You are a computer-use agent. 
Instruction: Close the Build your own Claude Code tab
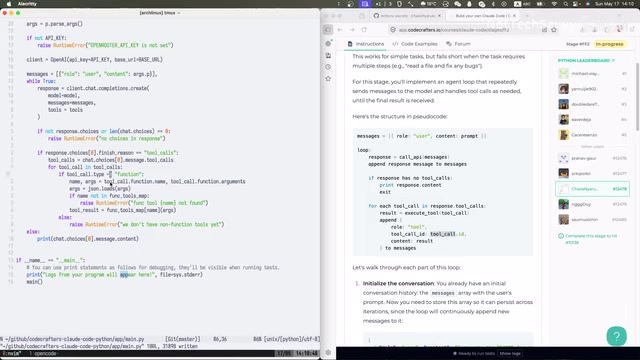click(514, 16)
